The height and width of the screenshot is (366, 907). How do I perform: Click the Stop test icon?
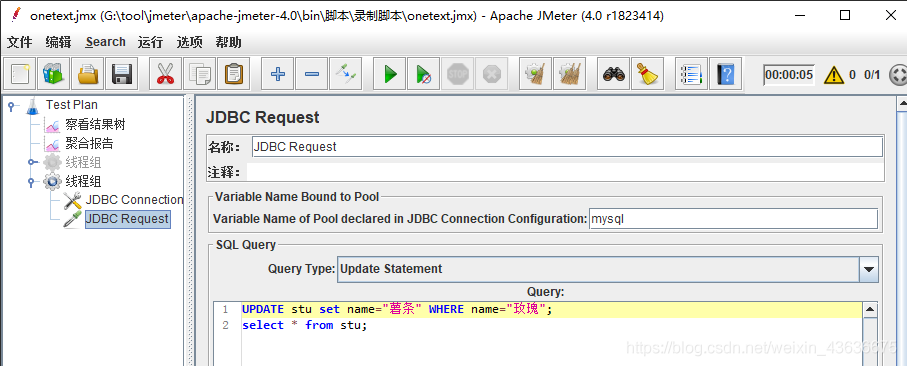tap(458, 74)
